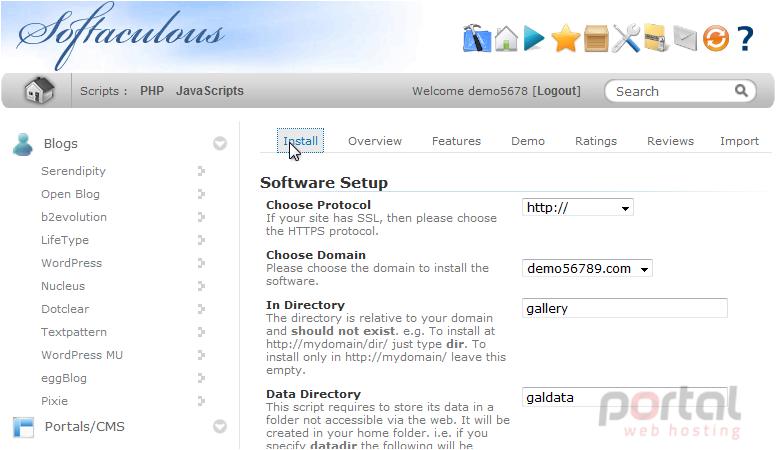Click the Portals/CMS category label
This screenshot has width=776, height=450.
click(85, 426)
